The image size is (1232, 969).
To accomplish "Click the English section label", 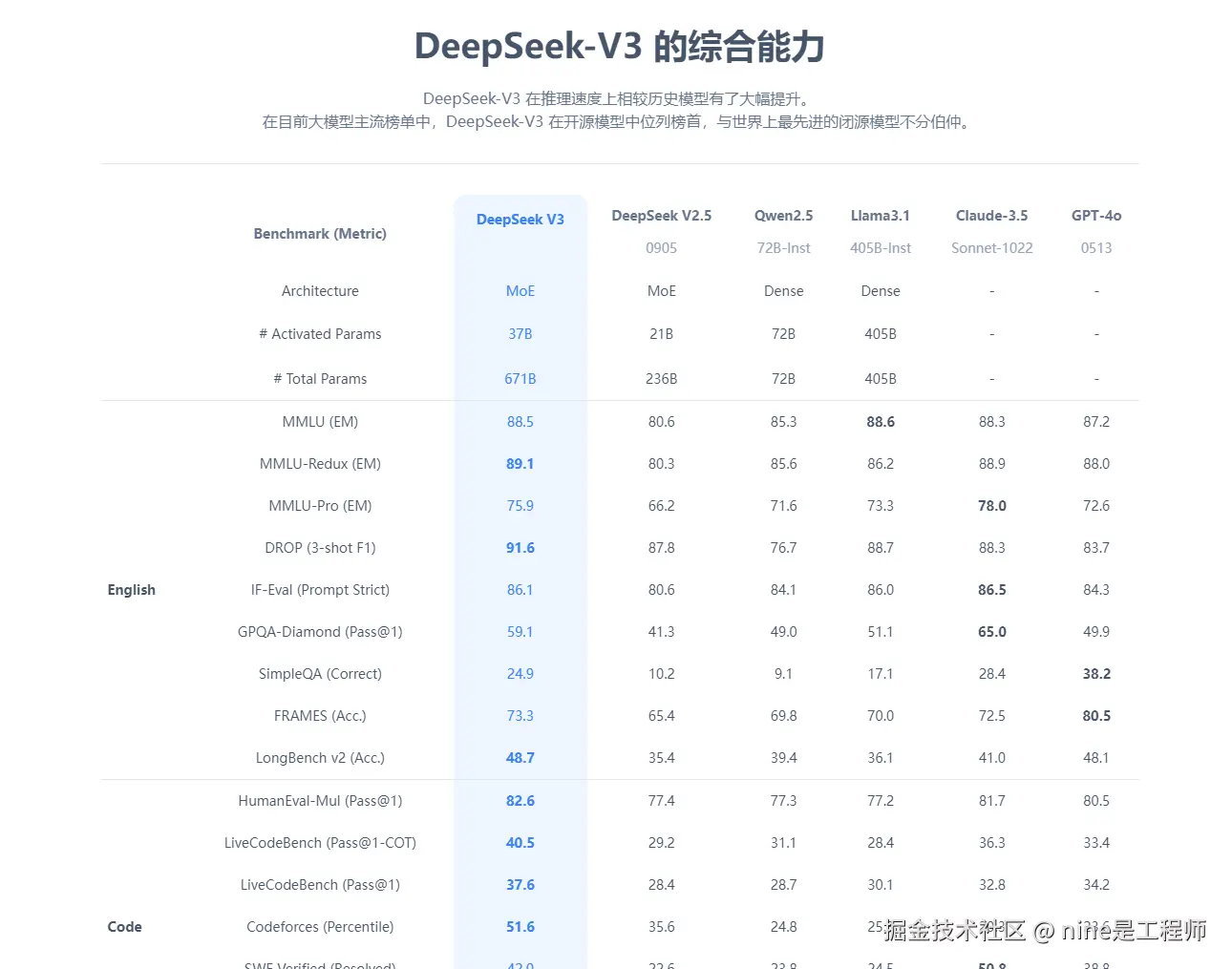I will (131, 589).
